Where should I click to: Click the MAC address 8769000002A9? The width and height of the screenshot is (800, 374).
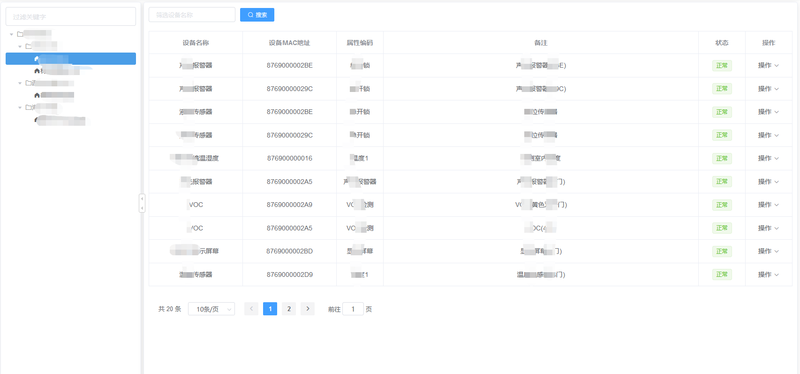[x=289, y=205]
